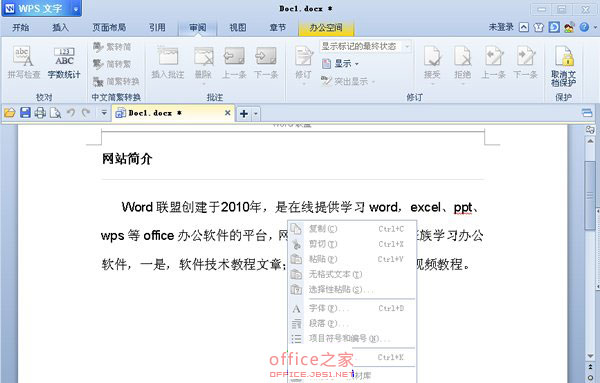Open the 章节 ribbon tab
This screenshot has height=383, width=600.
pos(277,28)
